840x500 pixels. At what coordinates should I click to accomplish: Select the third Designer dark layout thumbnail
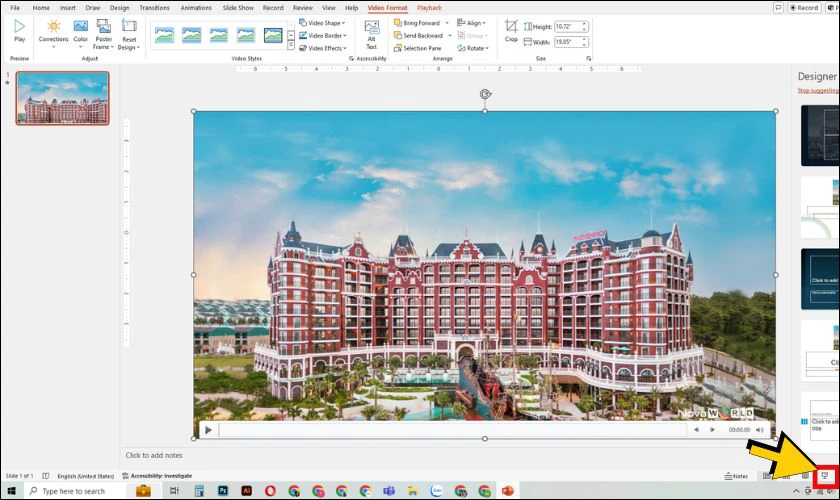(x=820, y=279)
